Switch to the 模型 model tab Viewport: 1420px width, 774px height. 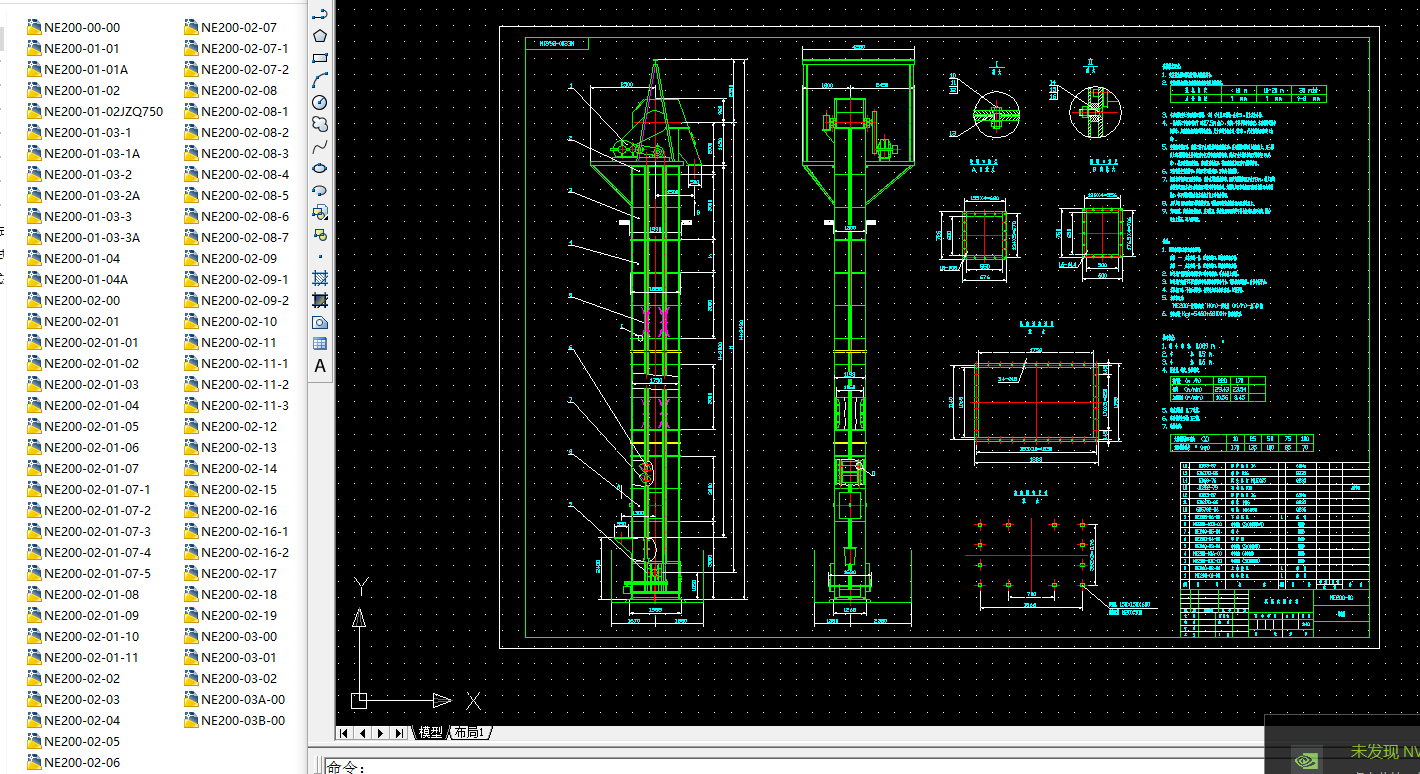(430, 733)
